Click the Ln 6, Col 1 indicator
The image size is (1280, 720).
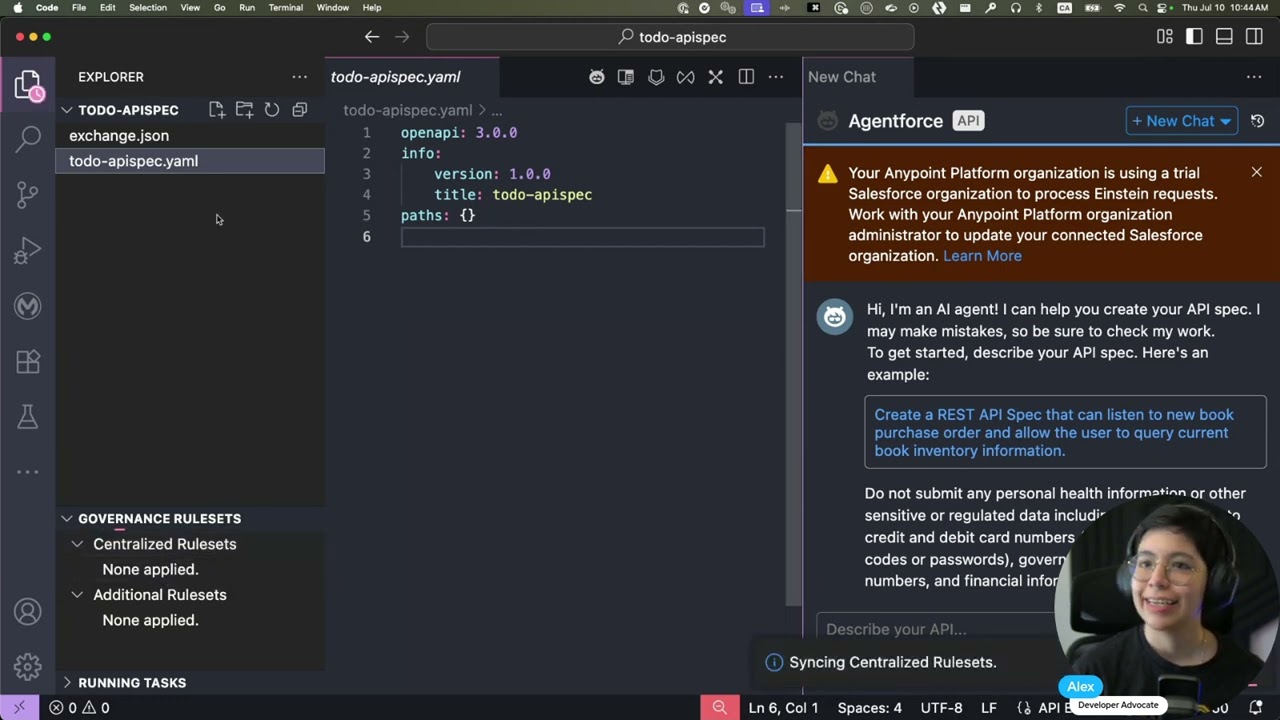coord(783,708)
